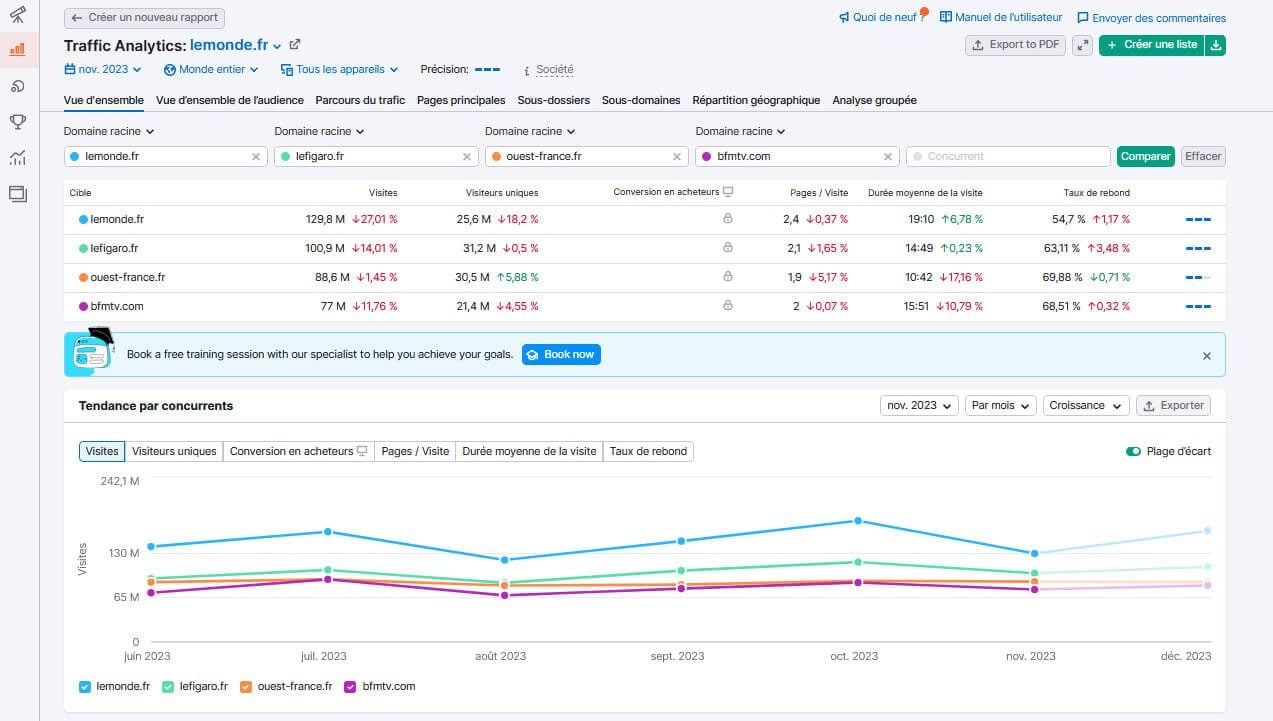Switch to Vue d'ensemble de l'audience tab
This screenshot has width=1273, height=721.
click(x=230, y=100)
